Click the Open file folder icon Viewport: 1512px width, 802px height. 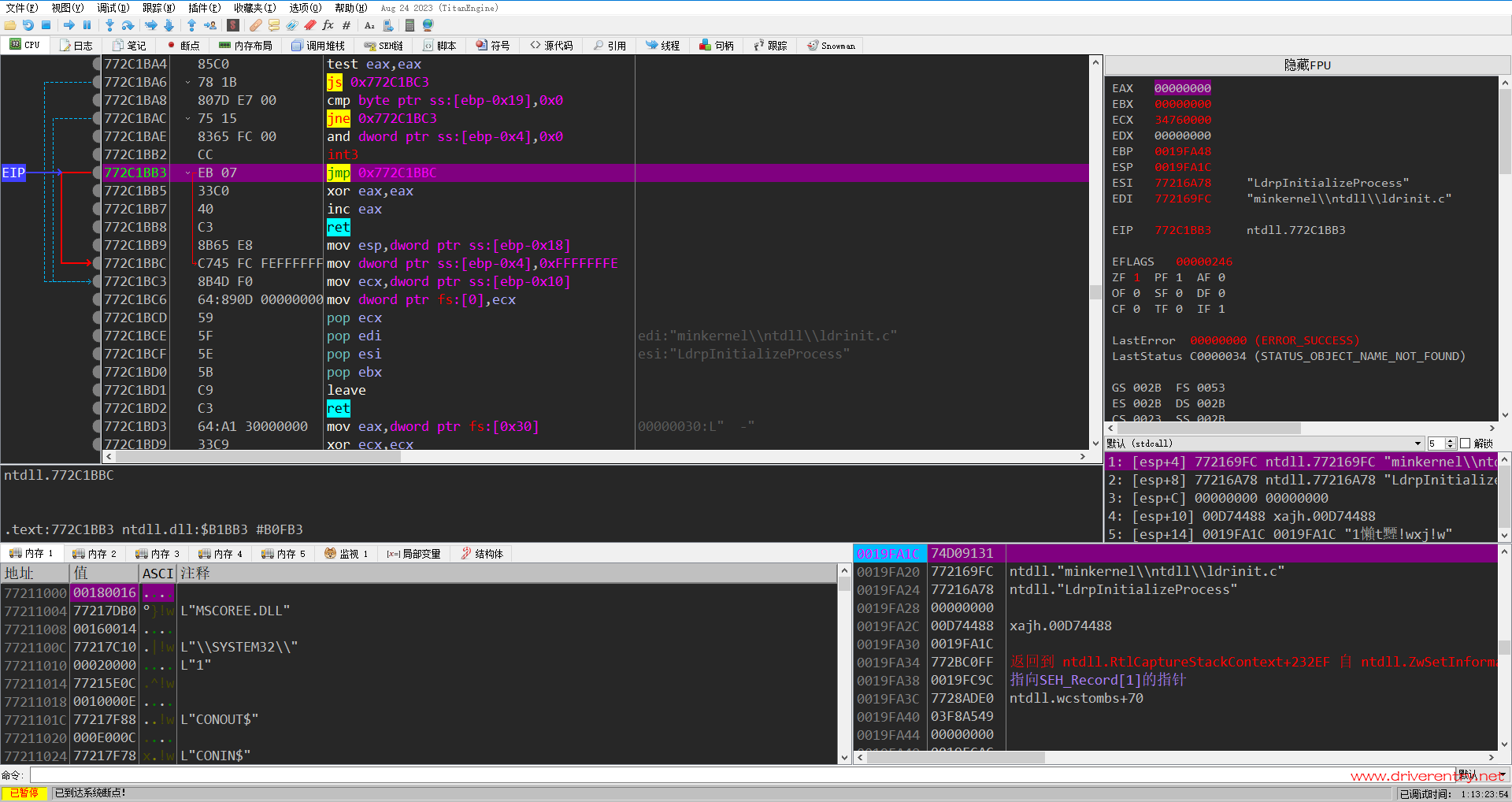tap(10, 25)
